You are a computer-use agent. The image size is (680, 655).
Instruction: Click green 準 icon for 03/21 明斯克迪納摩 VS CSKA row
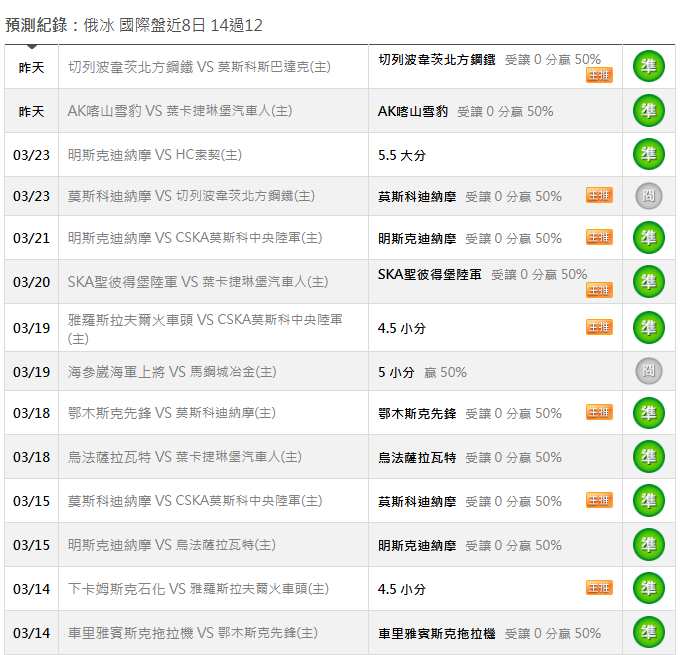(649, 238)
